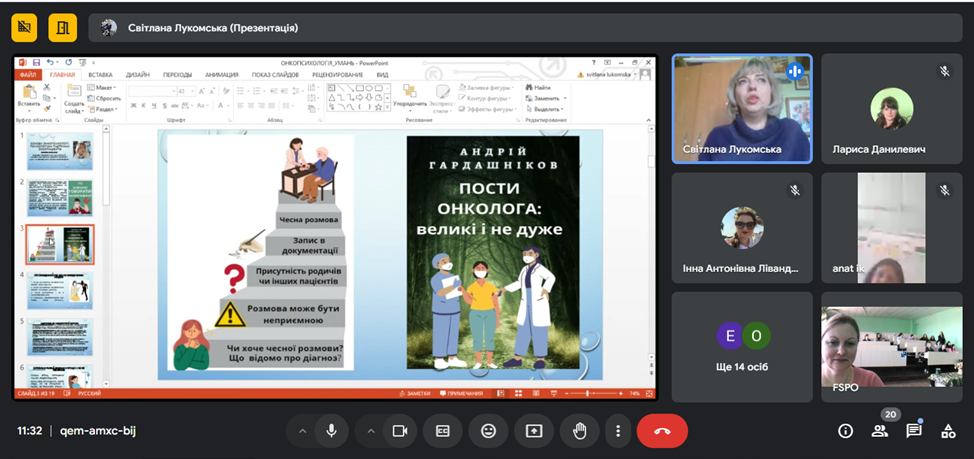Open the РЕЦЕНЗИРОВАНИЕ ribbon tab

[x=337, y=75]
